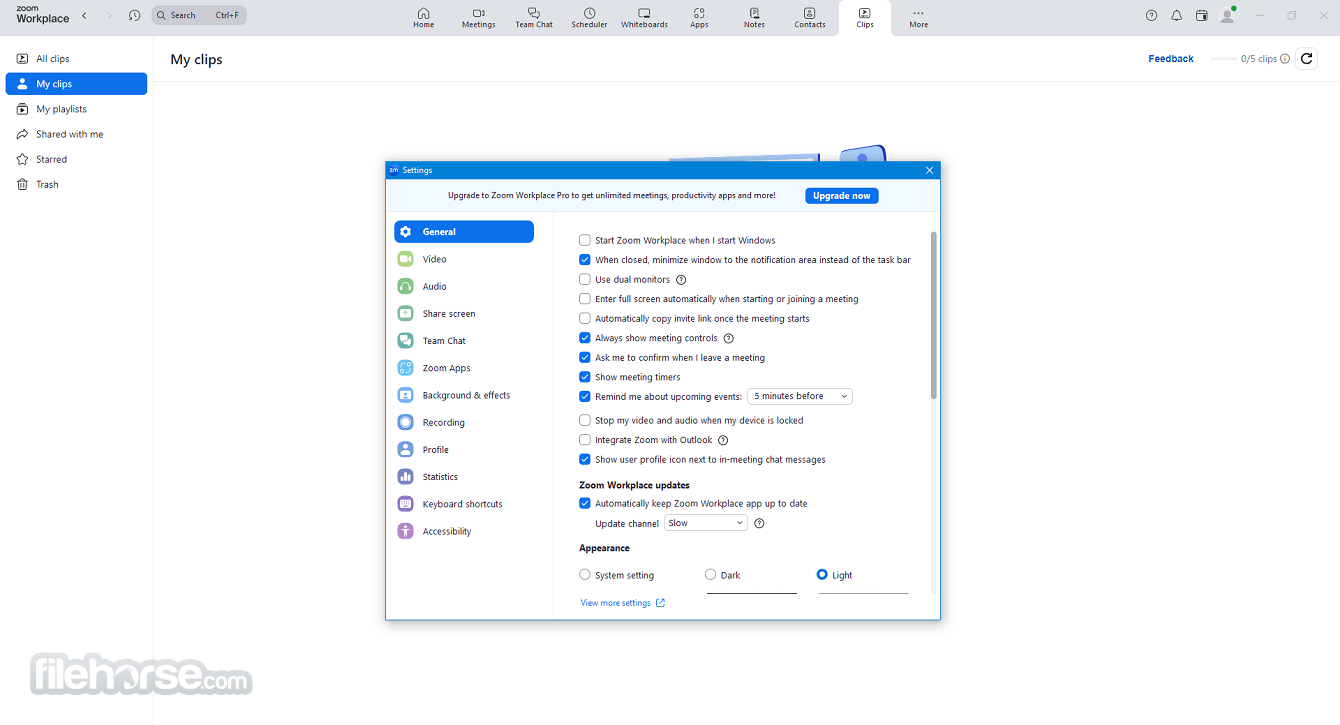1340x725 pixels.
Task: Open the clips Trash
Action: pyautogui.click(x=76, y=184)
